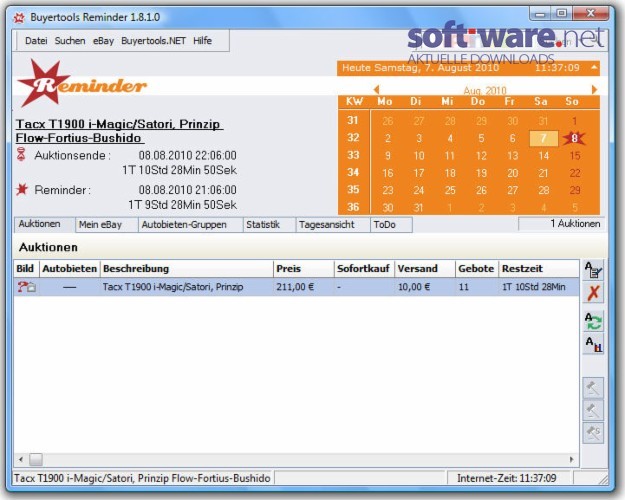Viewport: 625px width, 500px height.
Task: Select day 25 in the calendar
Action: pos(450,190)
